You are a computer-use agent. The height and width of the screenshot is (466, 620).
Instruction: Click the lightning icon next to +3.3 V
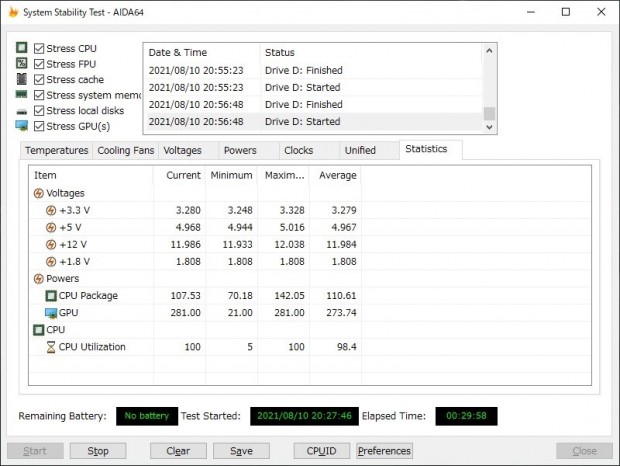coord(51,210)
